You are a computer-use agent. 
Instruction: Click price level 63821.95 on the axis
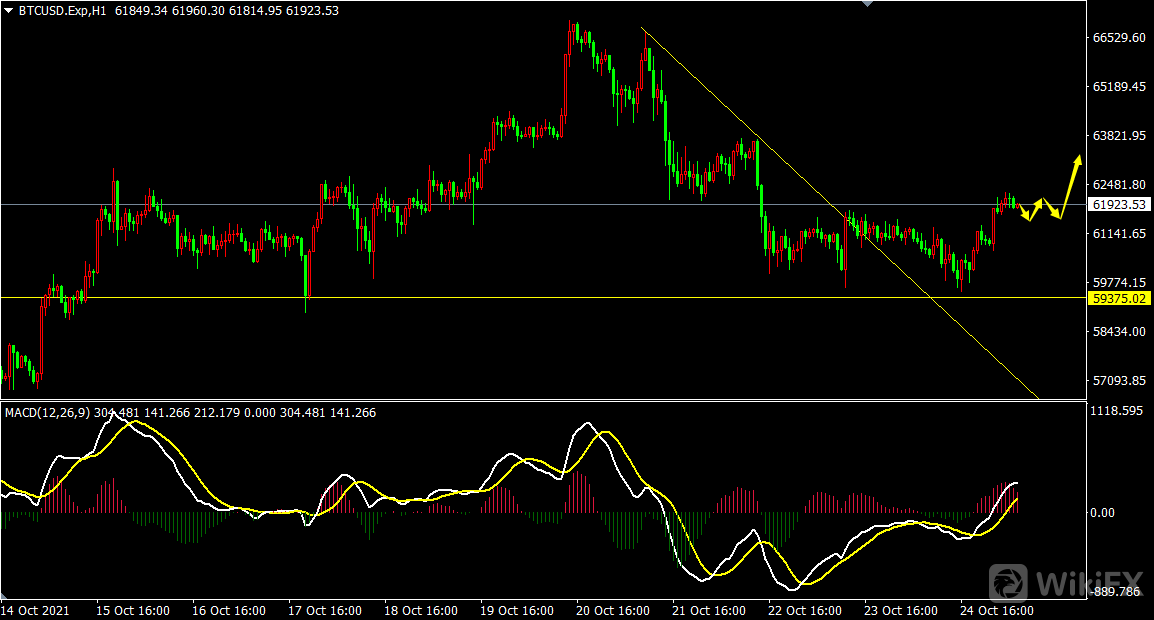pos(1119,135)
